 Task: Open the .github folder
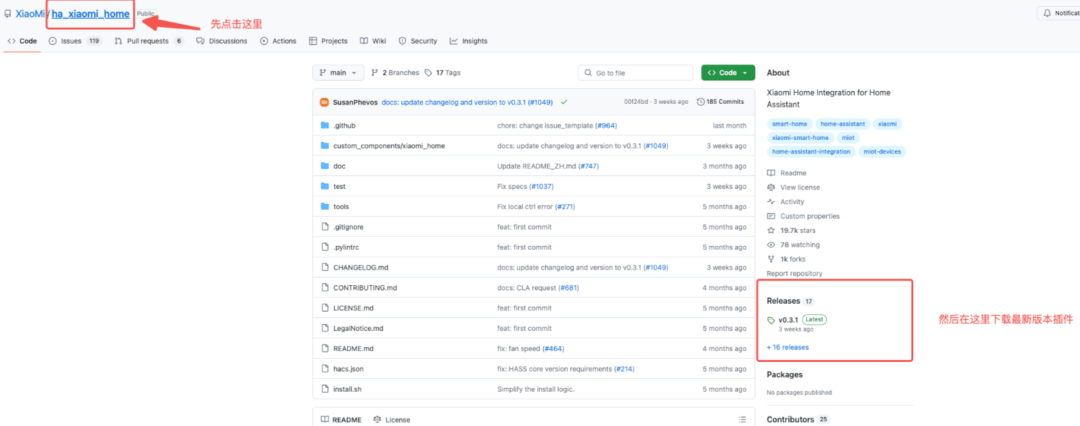[x=344, y=125]
